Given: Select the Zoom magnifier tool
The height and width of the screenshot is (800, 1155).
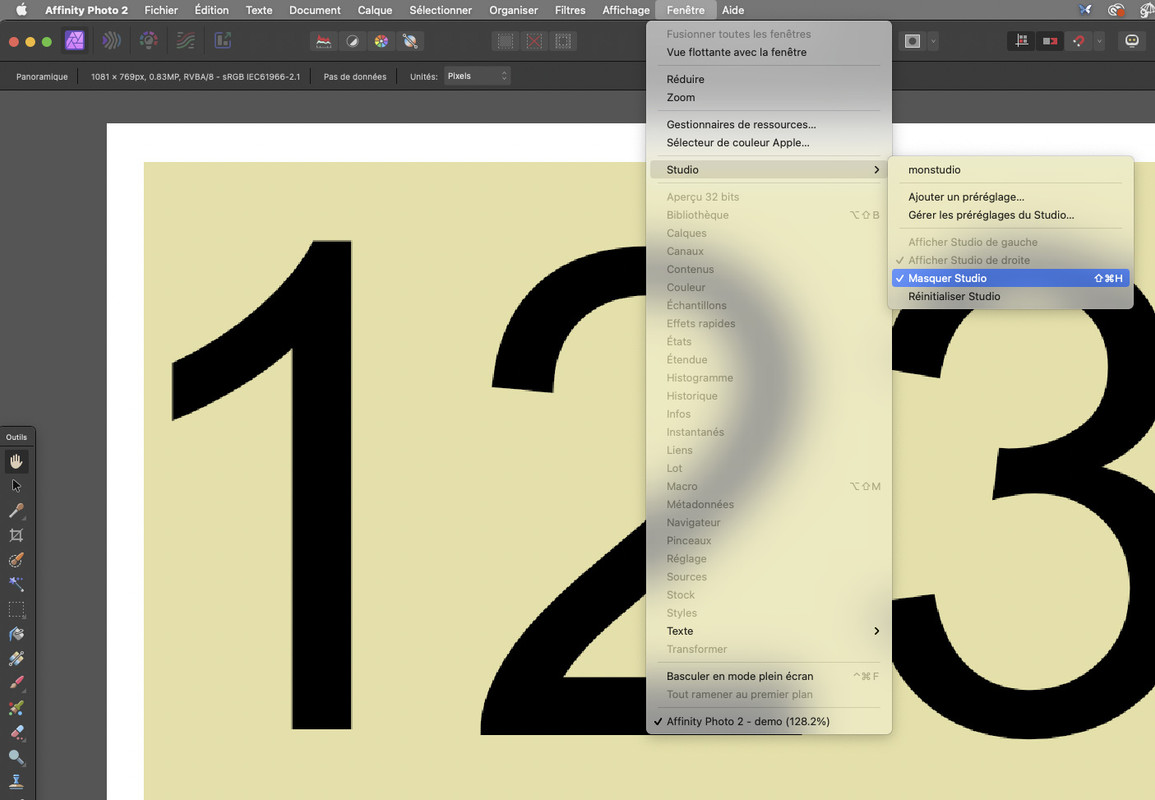Looking at the screenshot, I should pyautogui.click(x=16, y=758).
